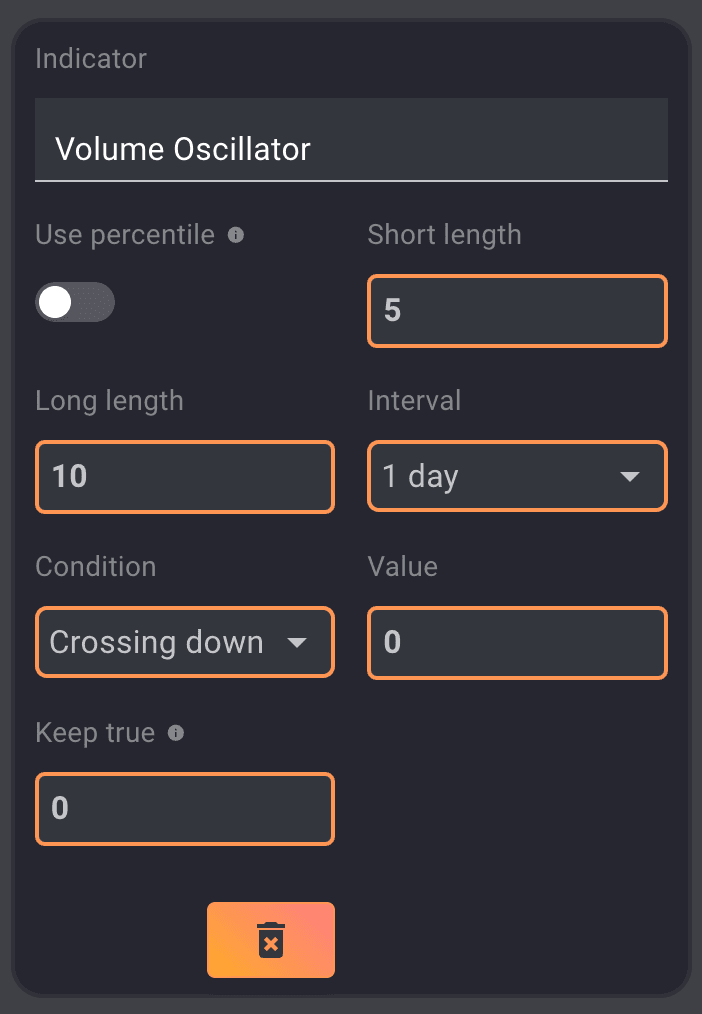This screenshot has height=1014, width=702.
Task: Toggle the Use percentile switch
Action: [75, 302]
